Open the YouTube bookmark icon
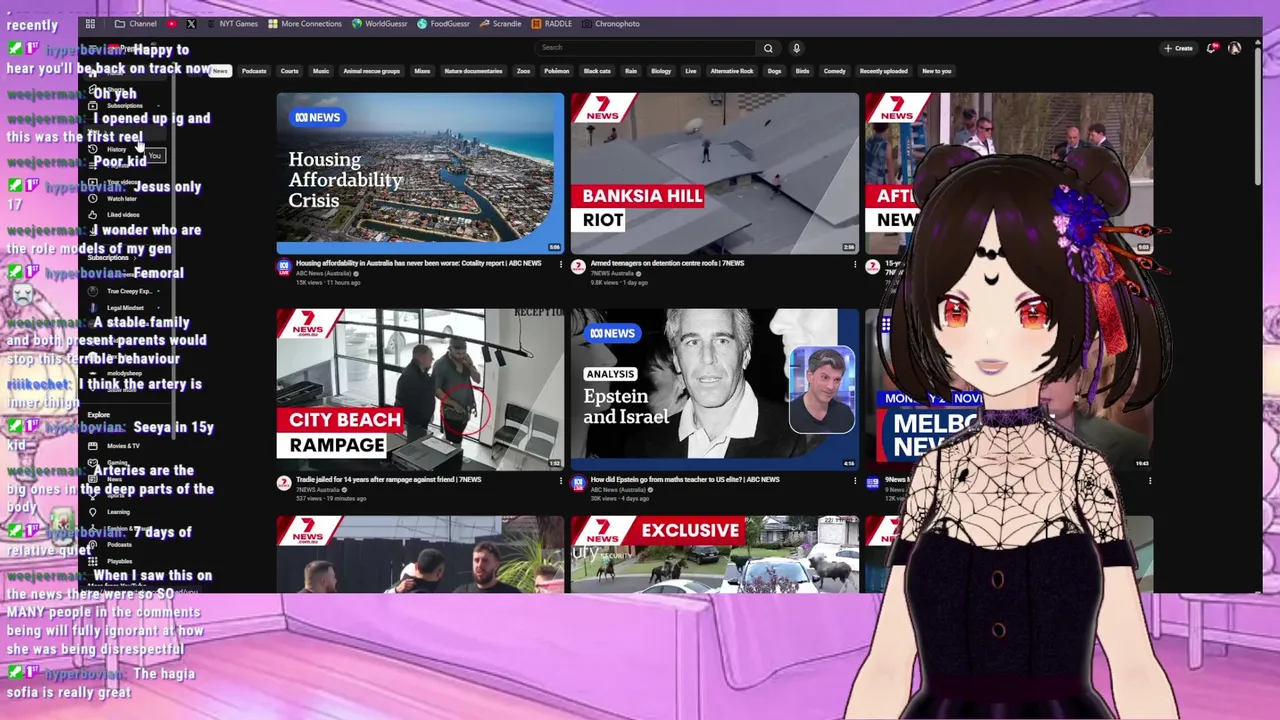This screenshot has width=1280, height=720. [173, 23]
